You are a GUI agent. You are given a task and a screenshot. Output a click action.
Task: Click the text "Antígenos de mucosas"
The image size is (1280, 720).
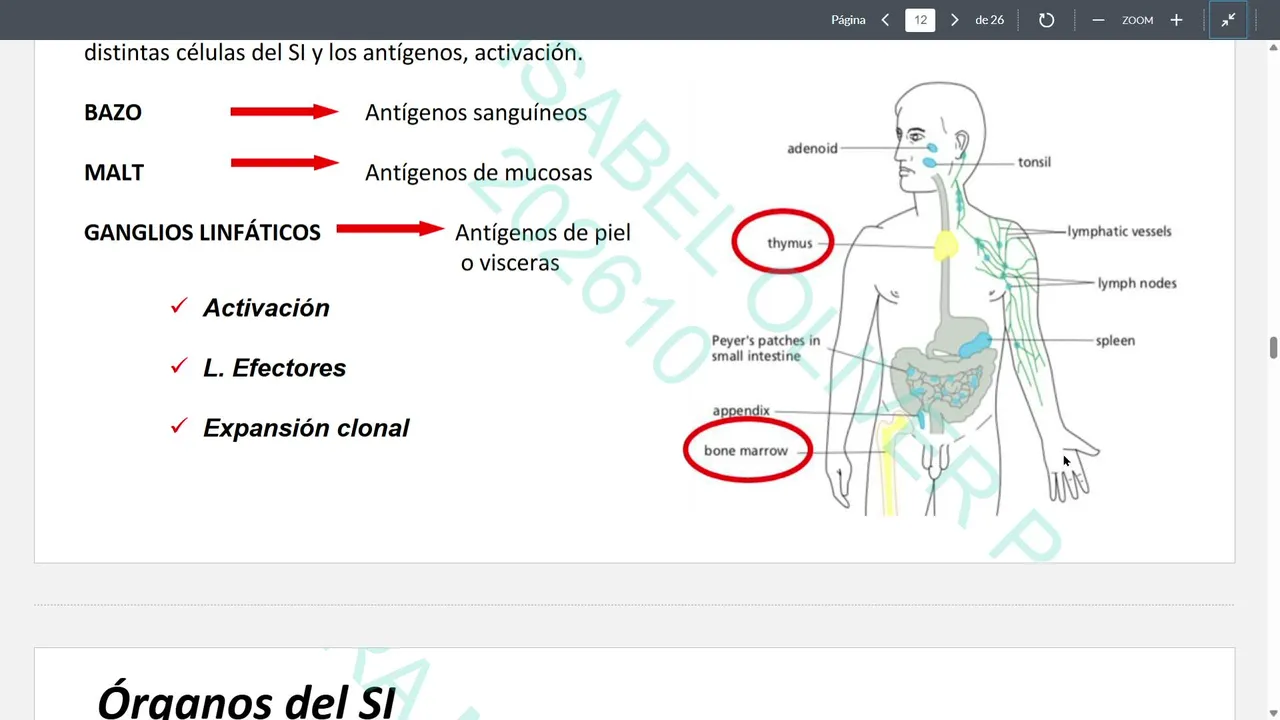(478, 172)
